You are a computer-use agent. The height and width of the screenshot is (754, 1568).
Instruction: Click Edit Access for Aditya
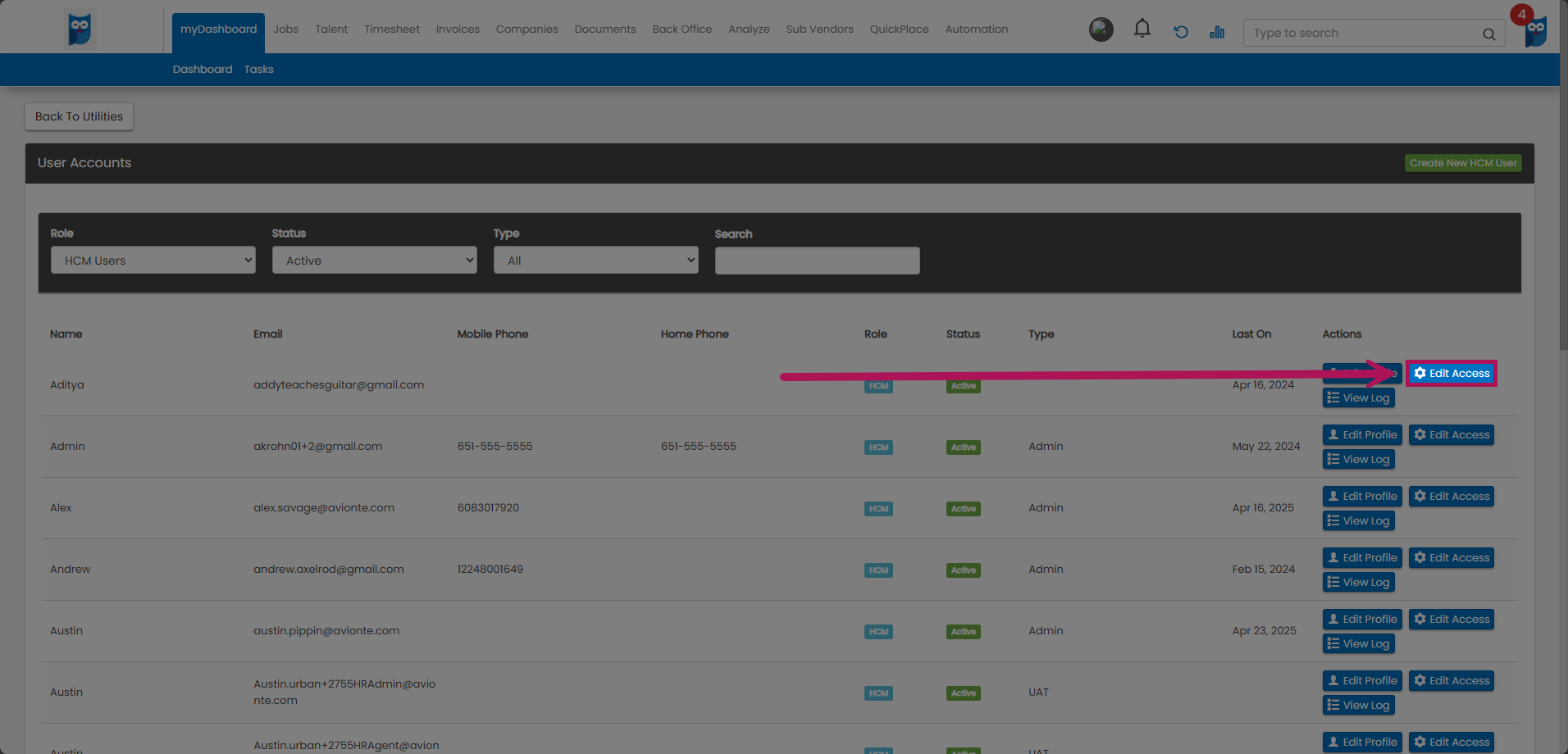(x=1451, y=374)
